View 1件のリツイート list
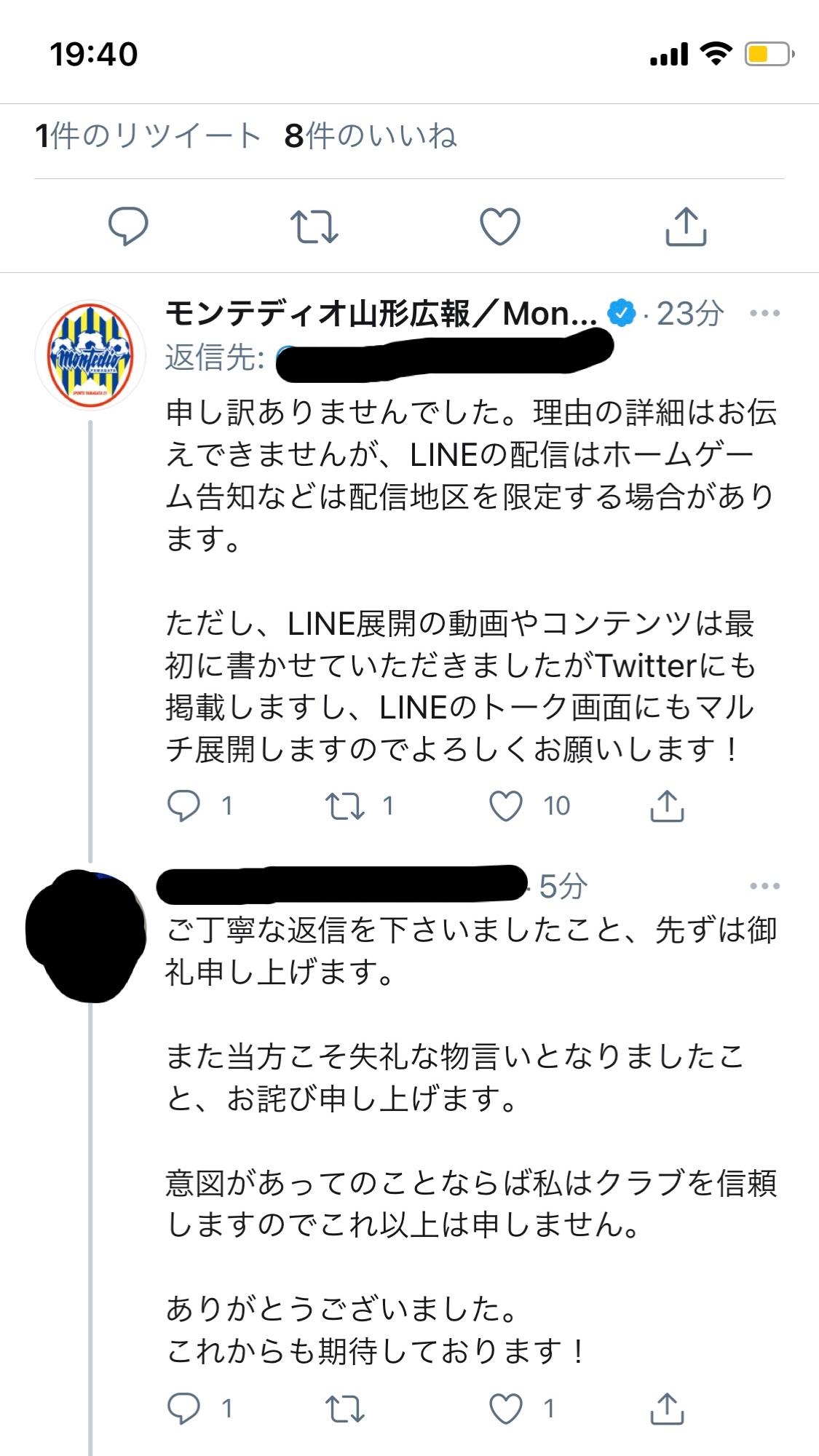Viewport: 819px width, 1456px height. point(148,136)
